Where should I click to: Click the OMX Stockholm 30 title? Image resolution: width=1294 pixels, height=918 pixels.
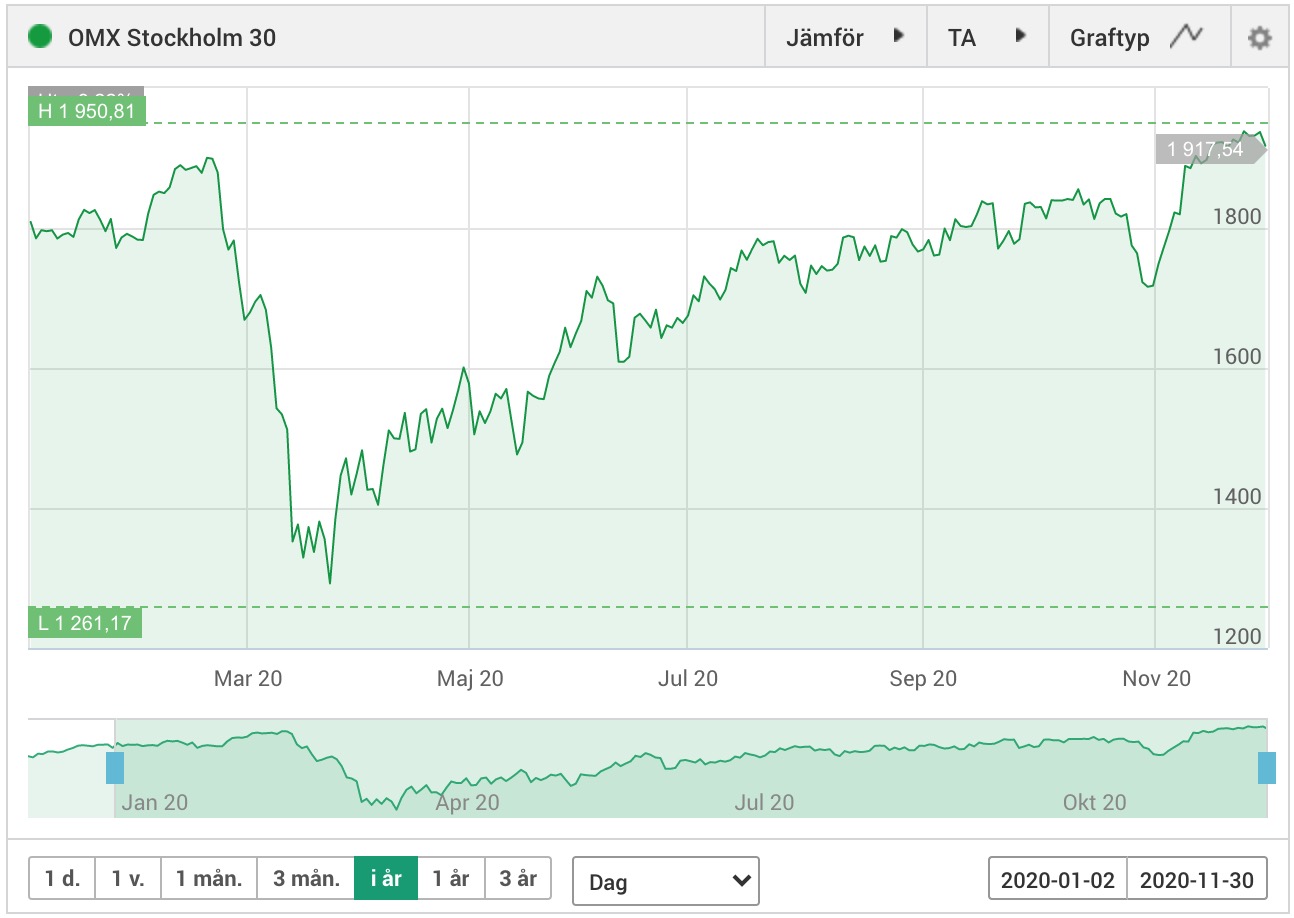click(x=172, y=38)
